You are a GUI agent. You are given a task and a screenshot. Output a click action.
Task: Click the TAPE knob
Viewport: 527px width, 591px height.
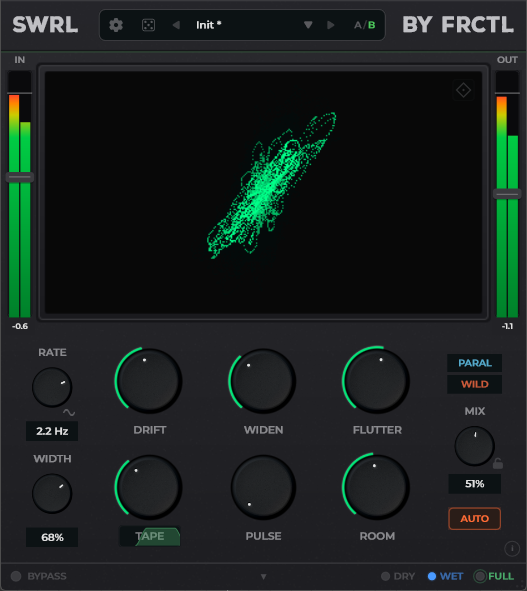pyautogui.click(x=149, y=487)
